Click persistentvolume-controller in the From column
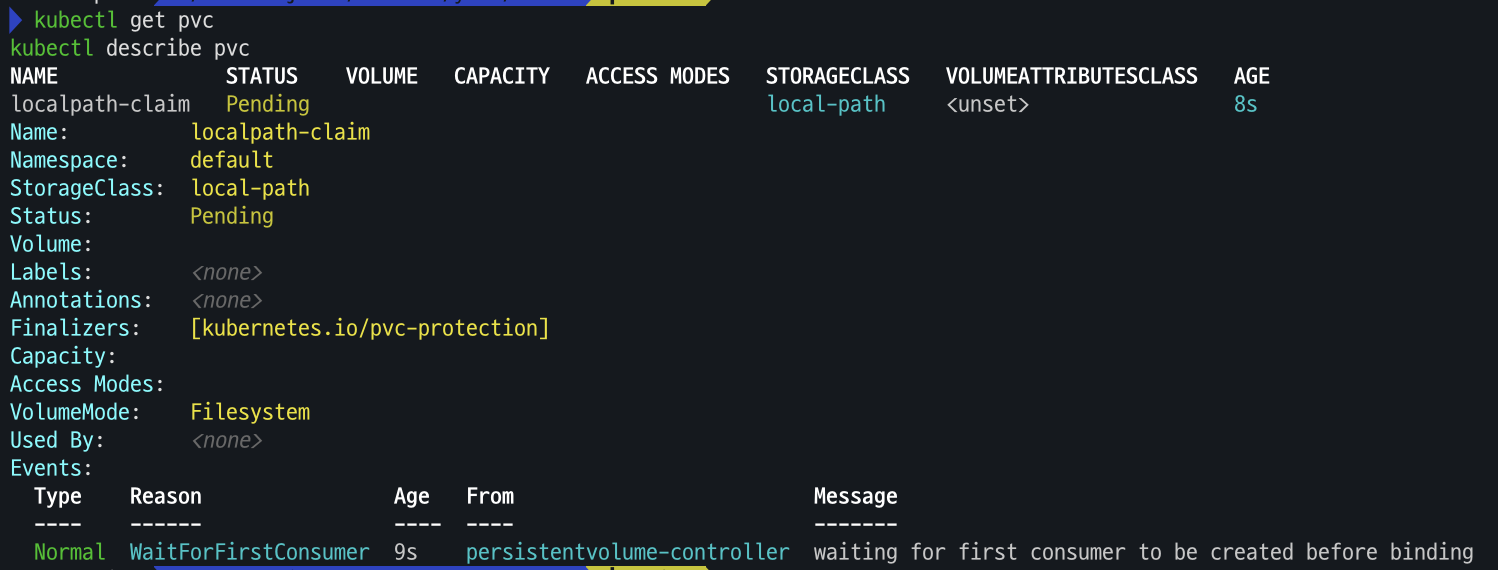 (627, 552)
